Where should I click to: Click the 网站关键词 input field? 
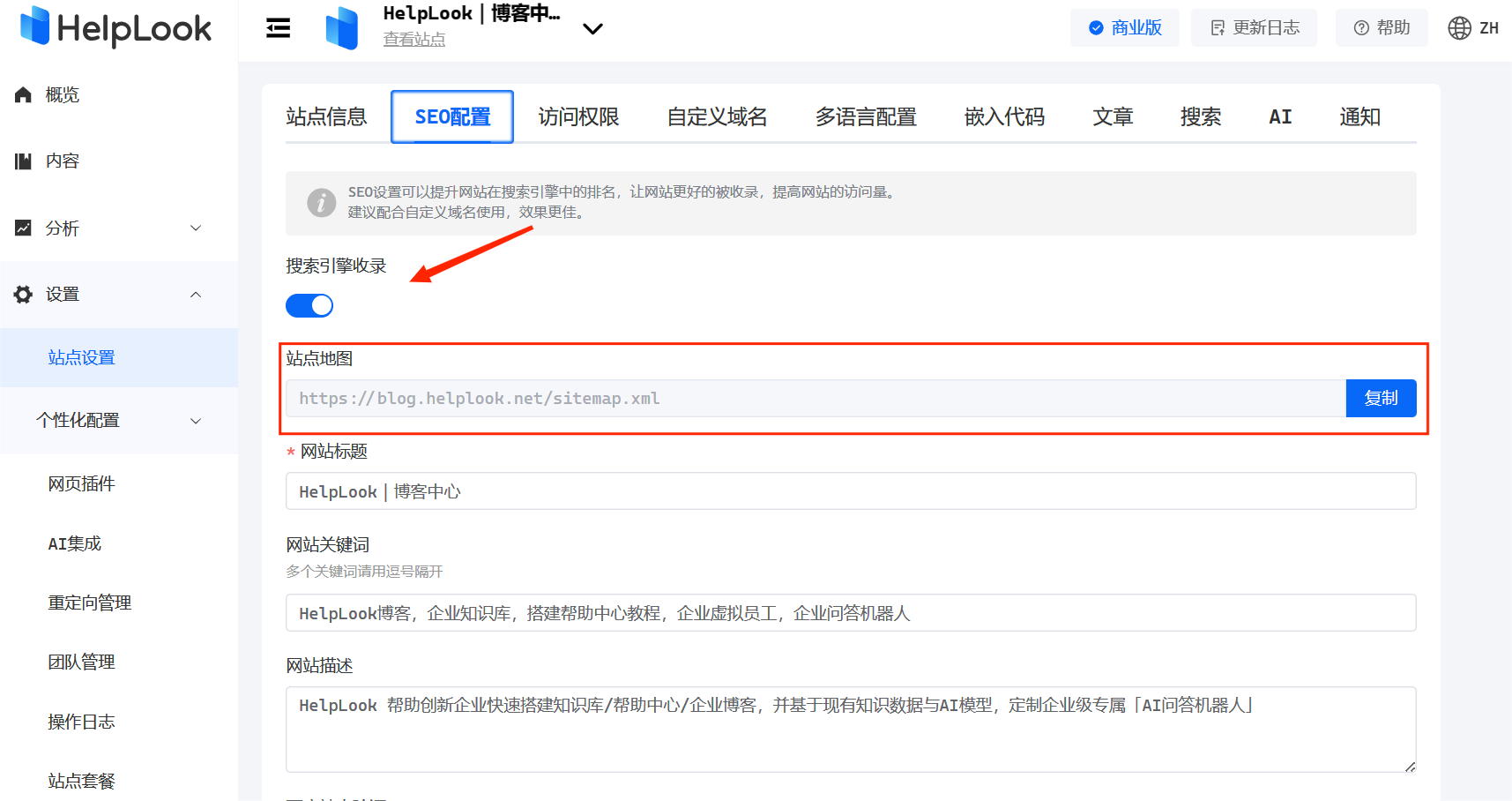point(851,613)
